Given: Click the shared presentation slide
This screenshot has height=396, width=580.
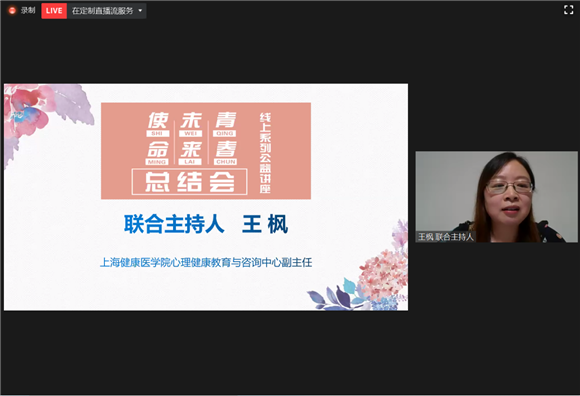Looking at the screenshot, I should 206,197.
